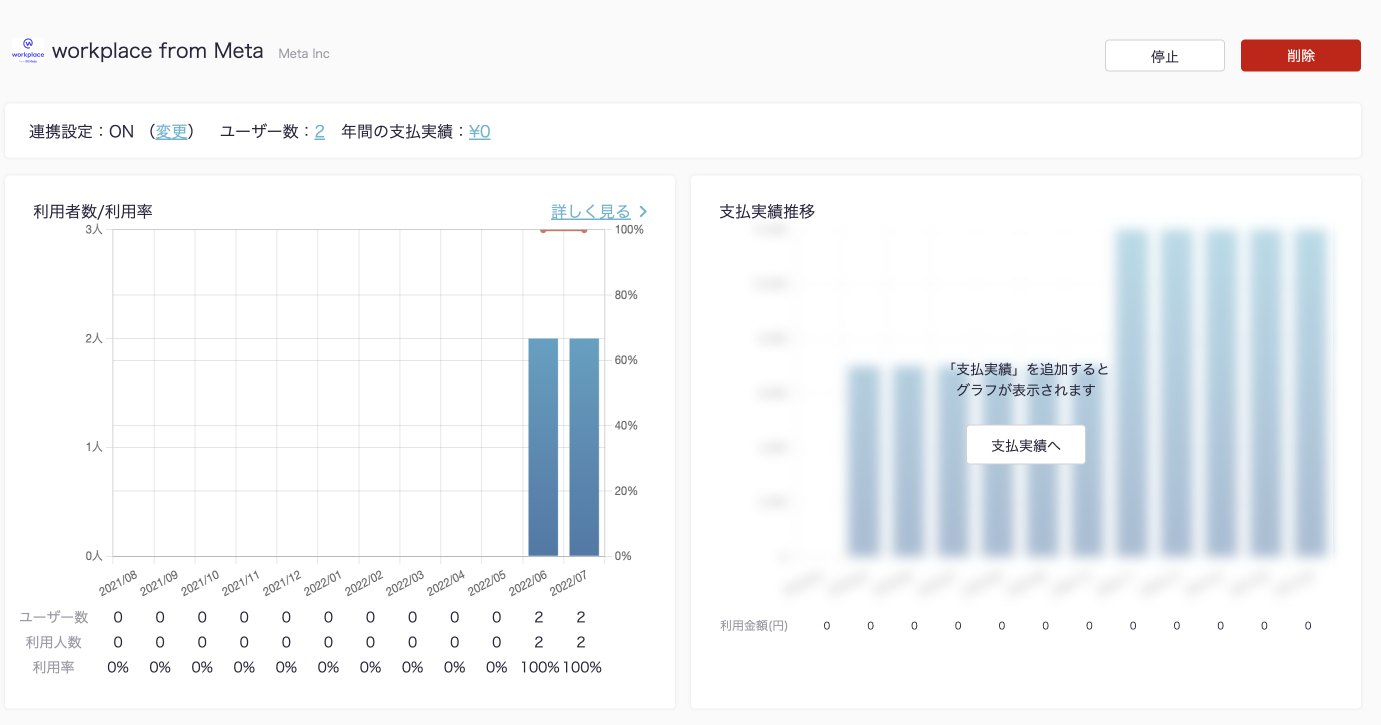
Task: Open the ¥0 年間の支払実績 link
Action: (479, 131)
